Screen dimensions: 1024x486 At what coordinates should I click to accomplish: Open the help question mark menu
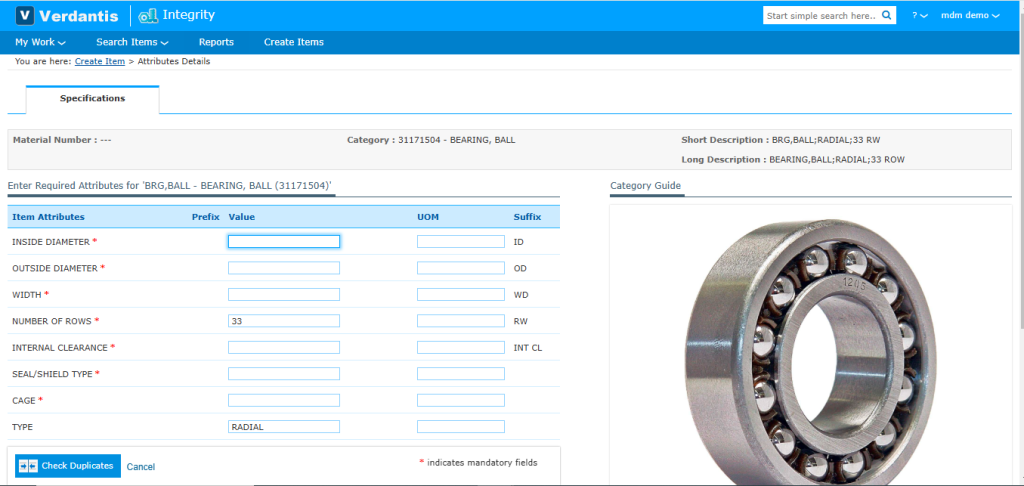pos(919,16)
